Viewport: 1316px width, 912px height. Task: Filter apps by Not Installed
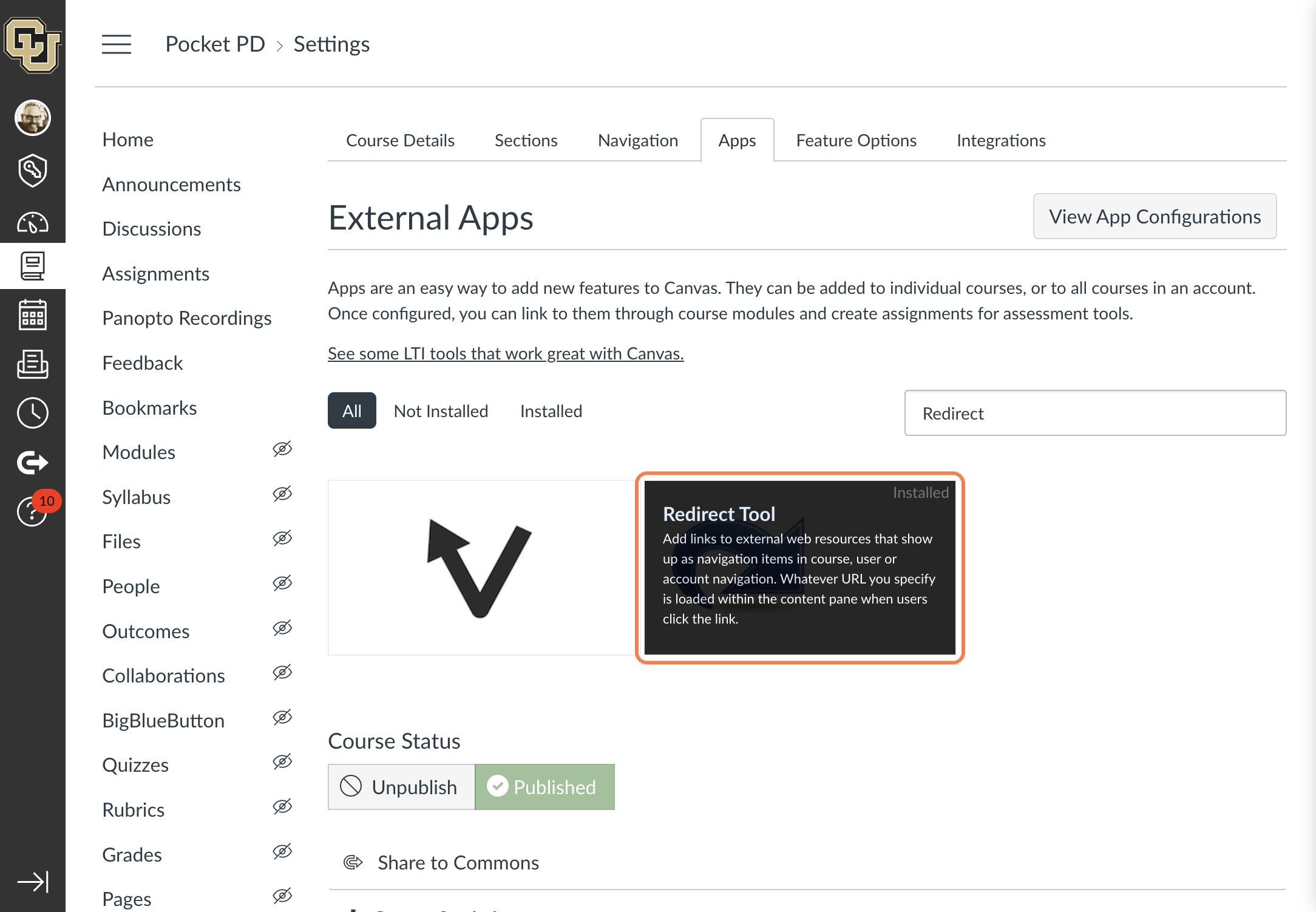point(441,411)
